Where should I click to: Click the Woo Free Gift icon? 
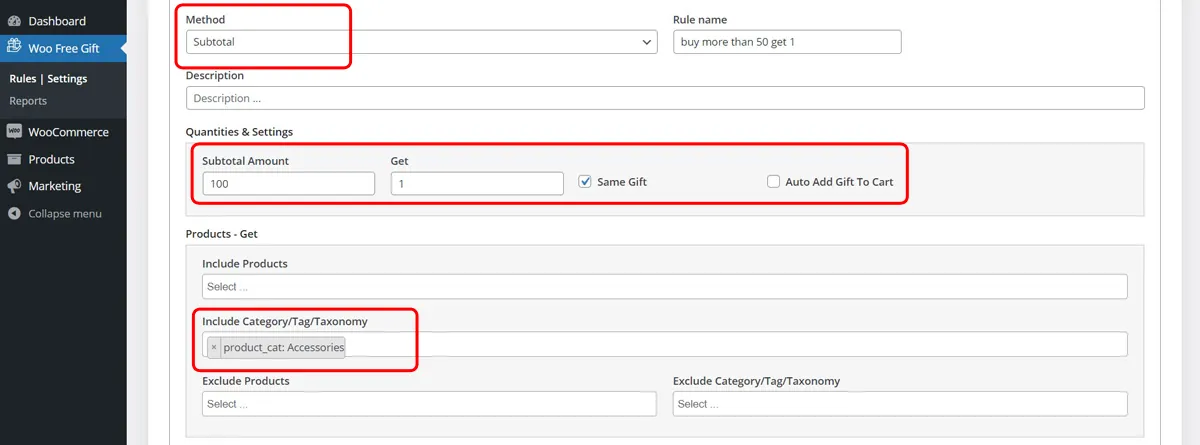coord(14,46)
